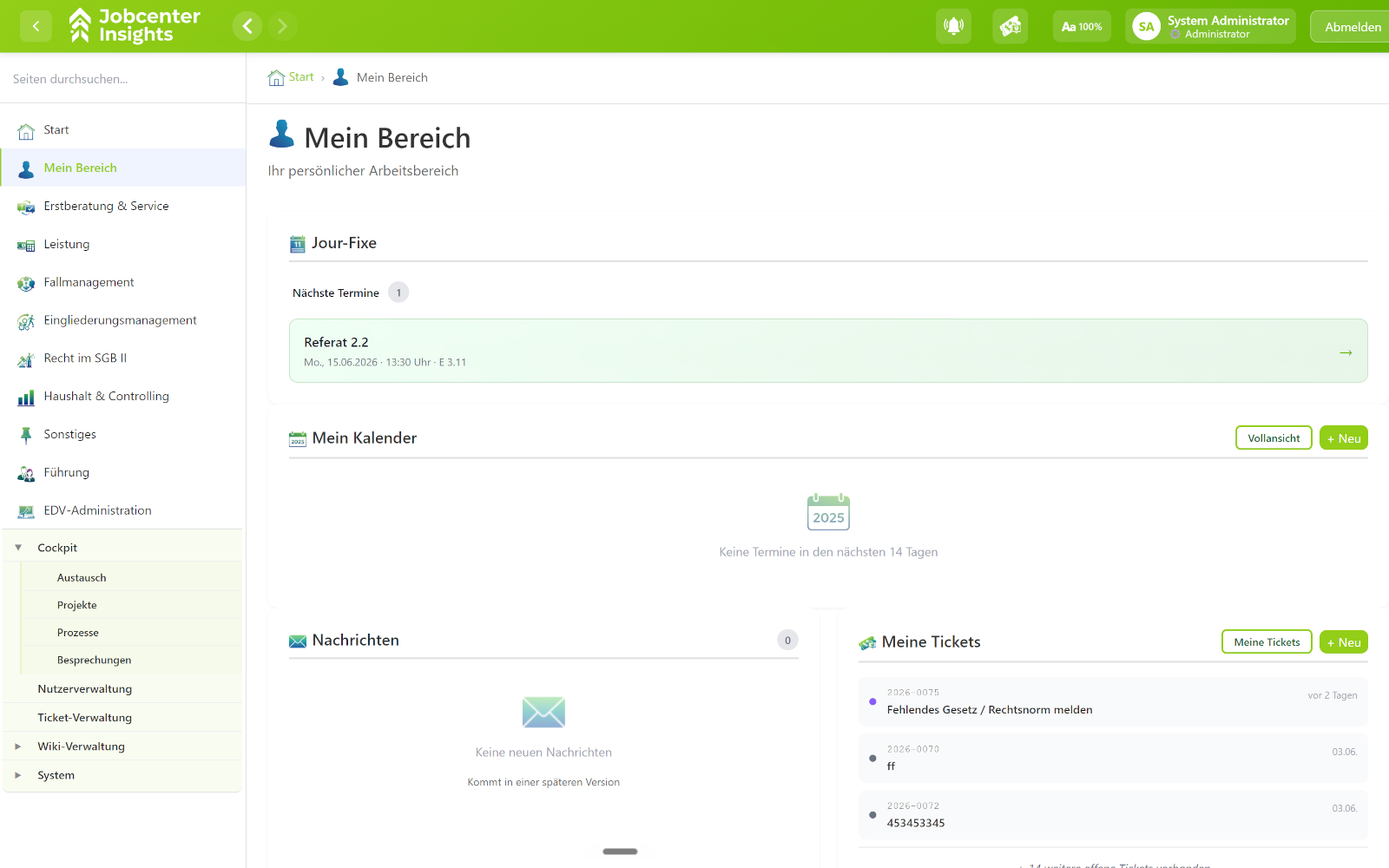Click the gray panel handle bar under Nachrichten
The width and height of the screenshot is (1389, 868).
tap(620, 852)
